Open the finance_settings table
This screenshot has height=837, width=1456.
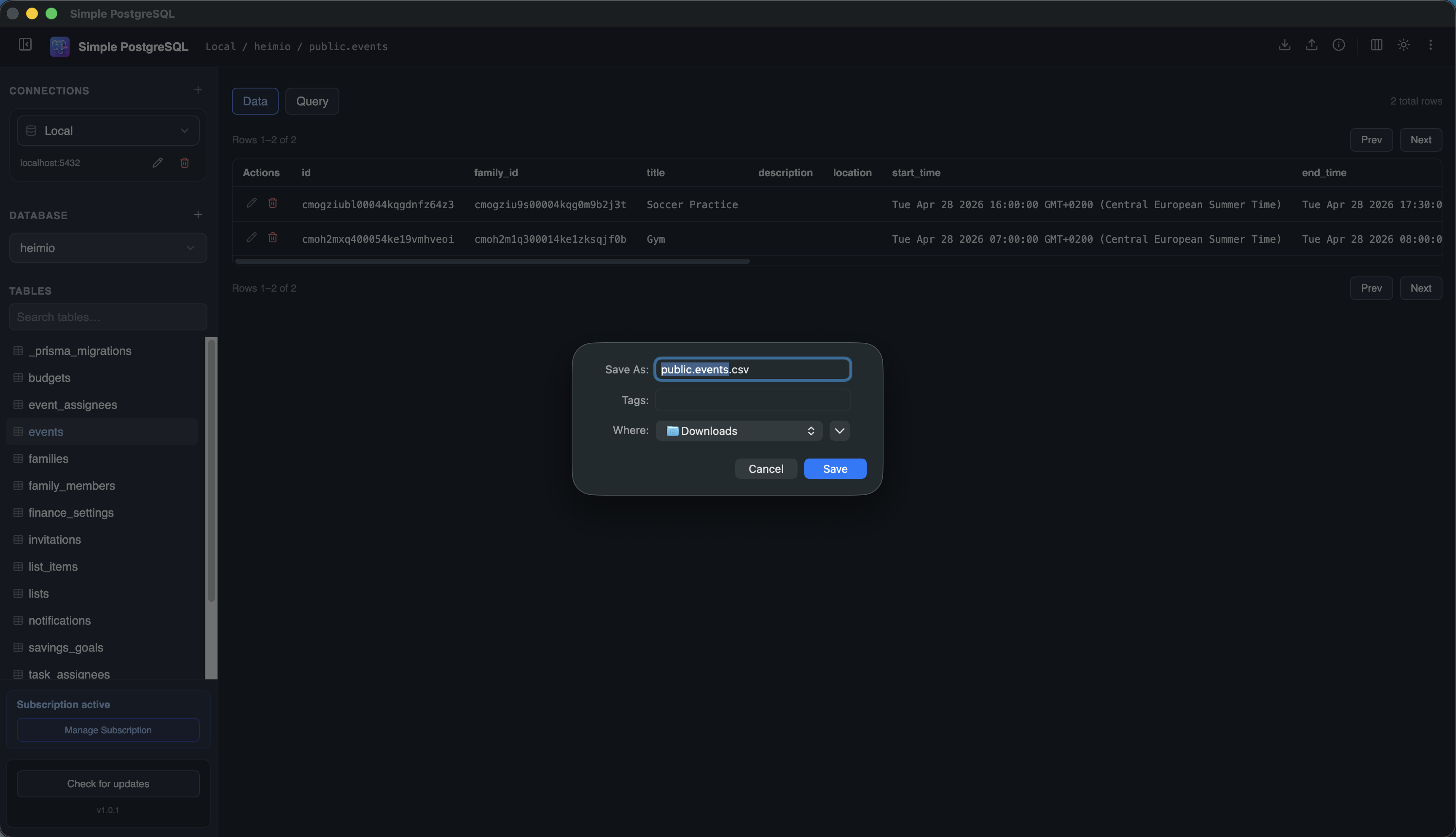pos(102,513)
